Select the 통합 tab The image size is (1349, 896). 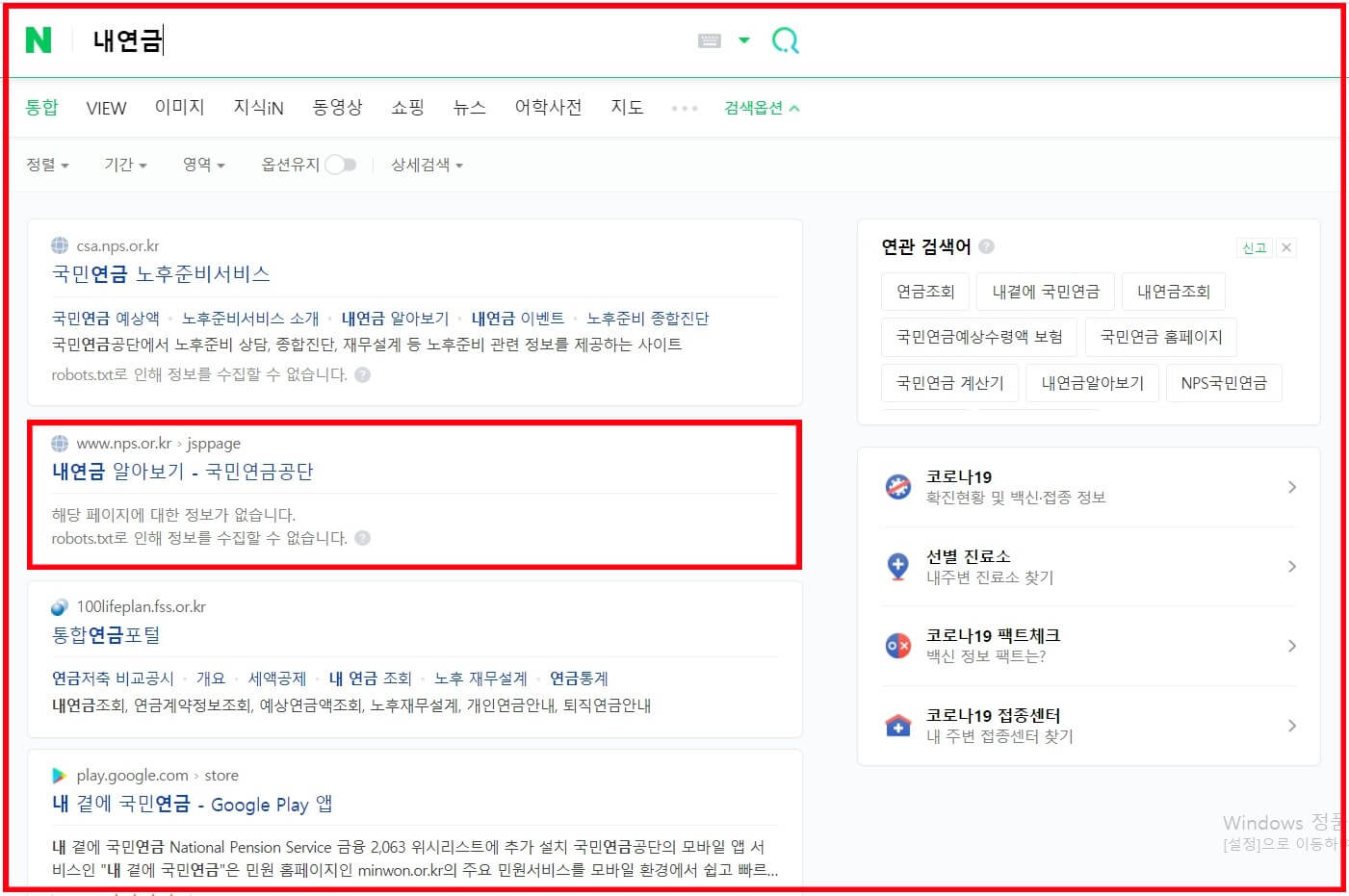tap(41, 107)
